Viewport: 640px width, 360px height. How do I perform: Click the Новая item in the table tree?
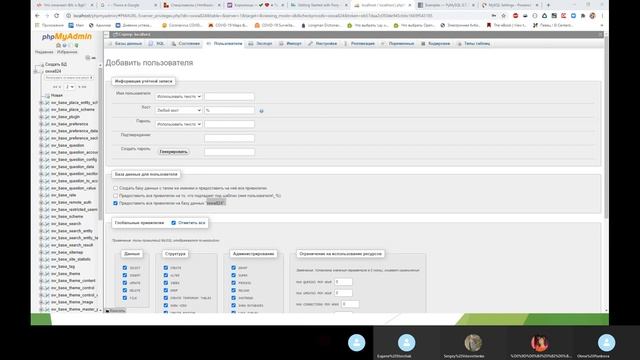(x=57, y=96)
